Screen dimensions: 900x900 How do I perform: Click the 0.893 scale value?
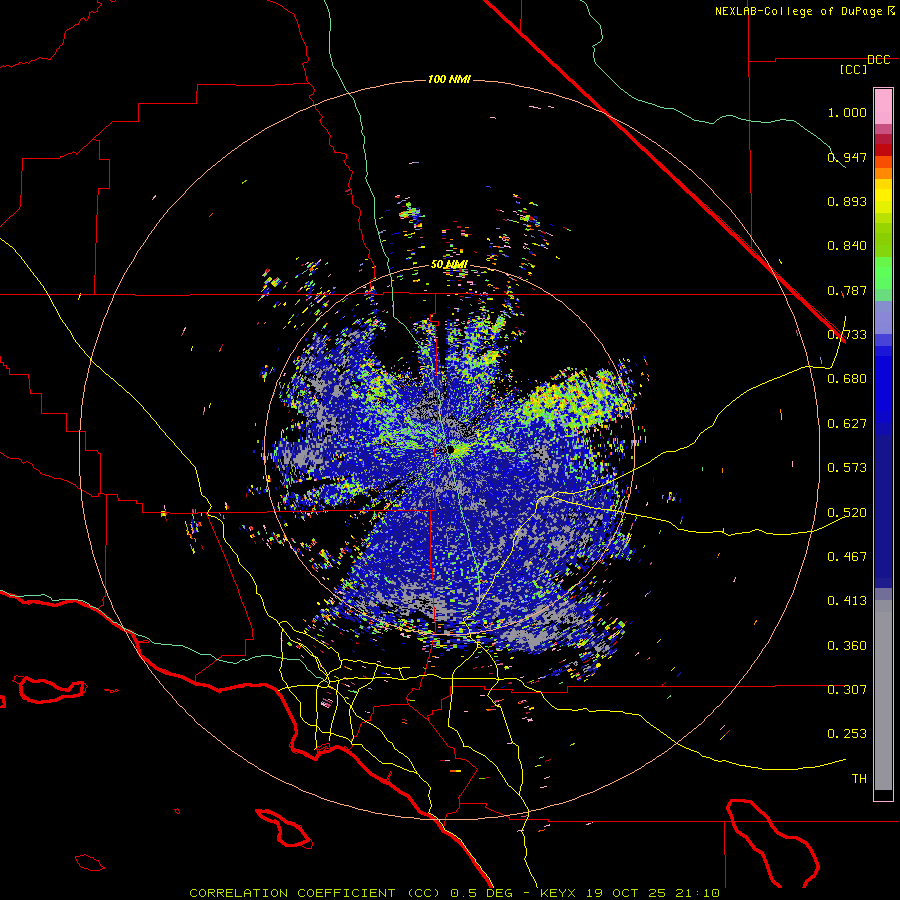[847, 201]
